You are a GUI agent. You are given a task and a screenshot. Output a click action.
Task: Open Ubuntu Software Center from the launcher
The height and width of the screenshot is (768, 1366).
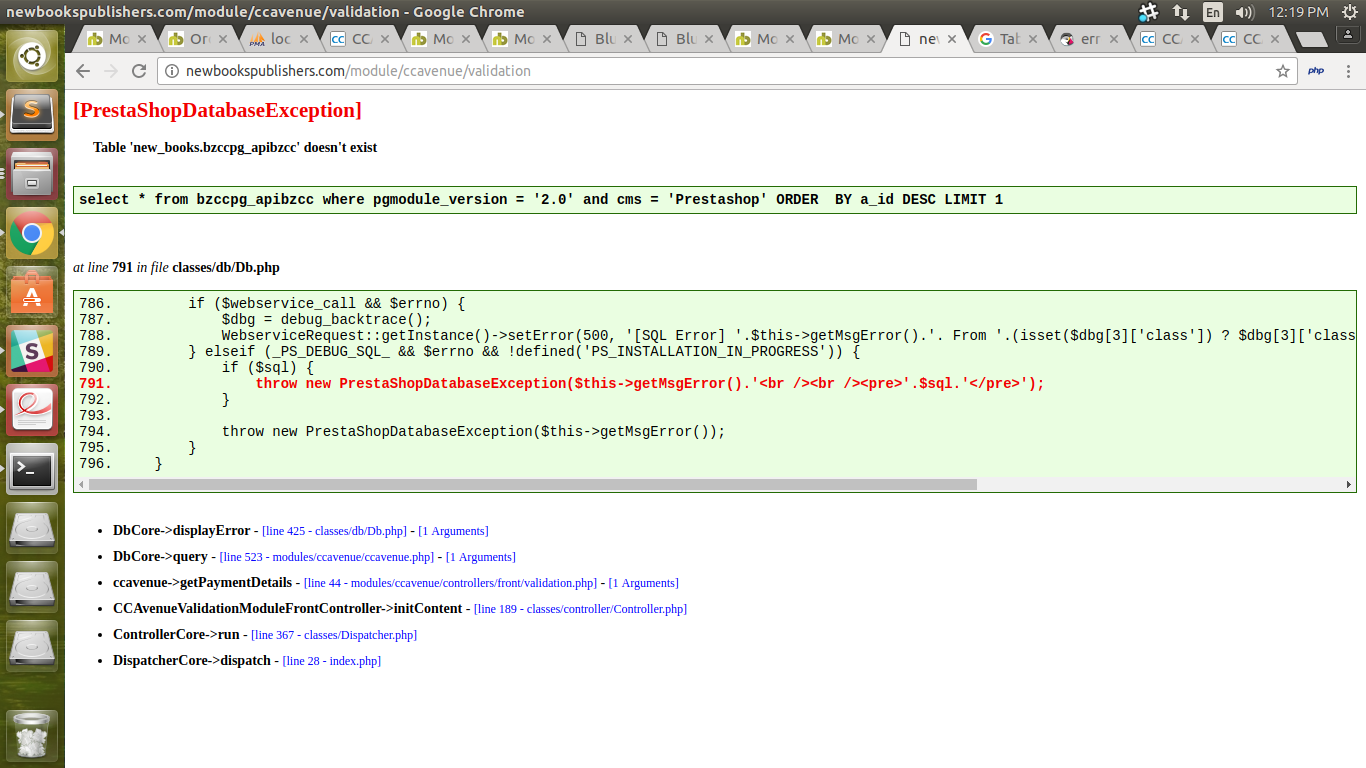[x=32, y=292]
